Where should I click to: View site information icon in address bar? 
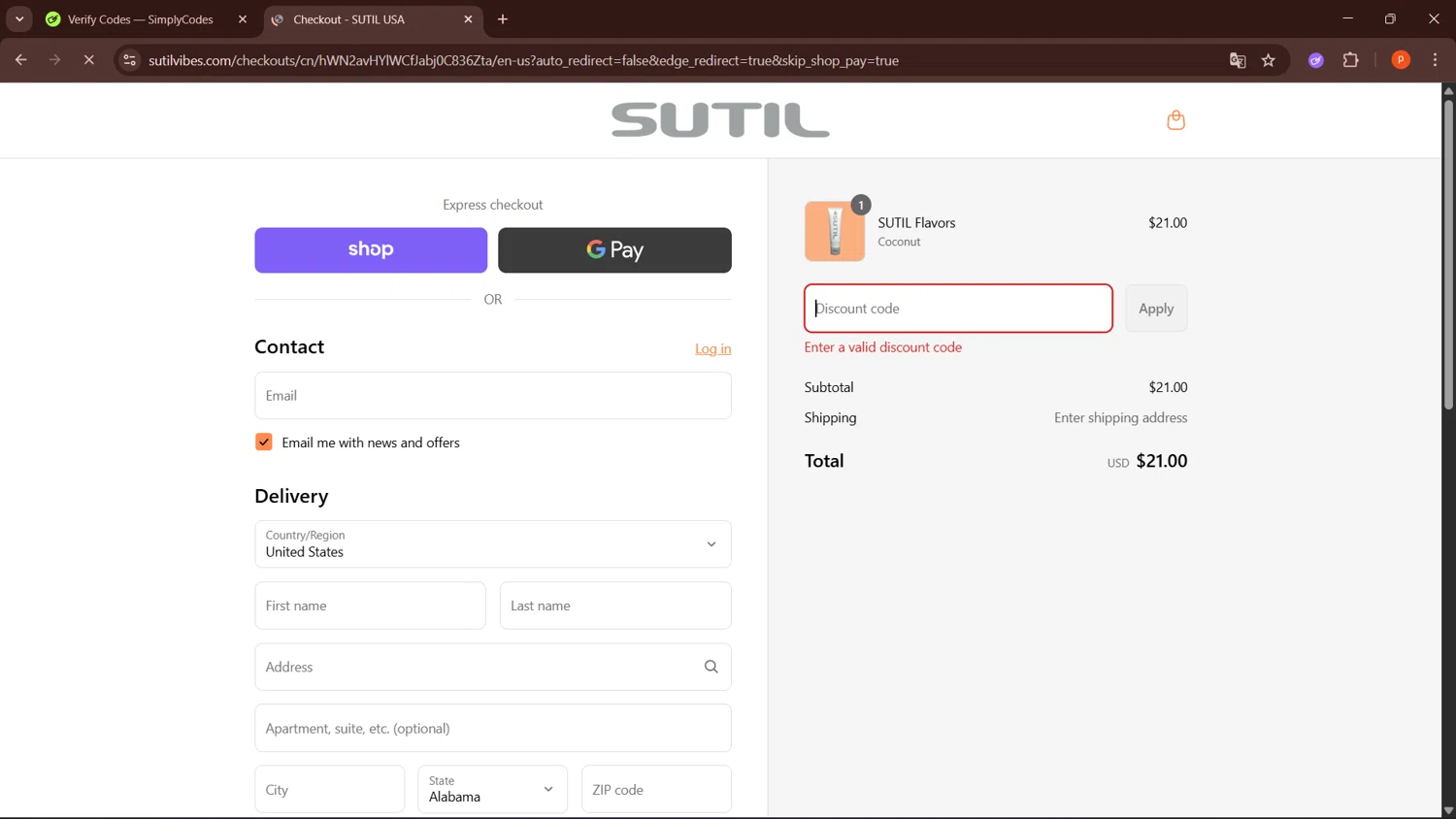coord(129,60)
